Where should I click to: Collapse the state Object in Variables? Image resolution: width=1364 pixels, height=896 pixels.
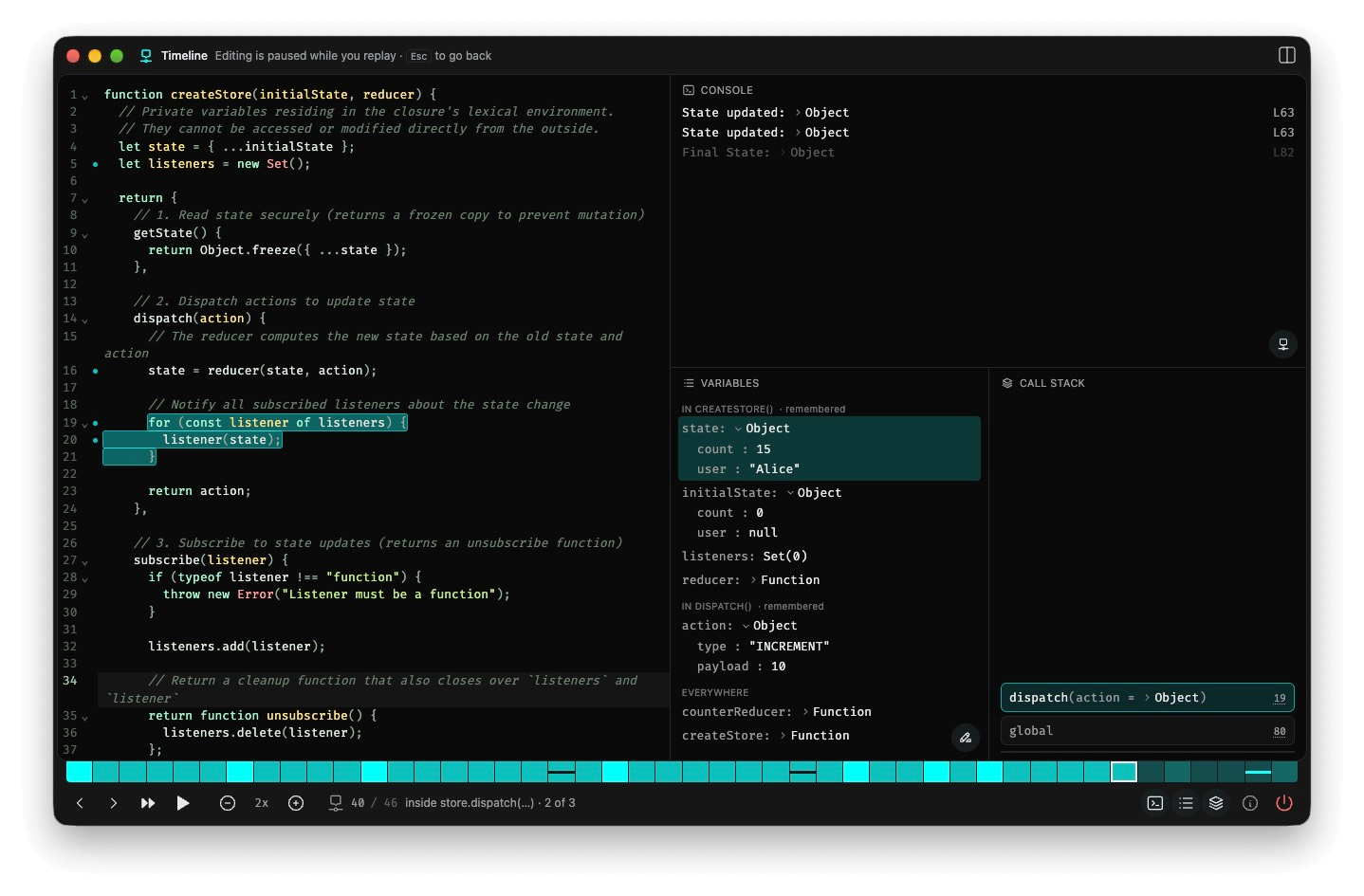[738, 429]
